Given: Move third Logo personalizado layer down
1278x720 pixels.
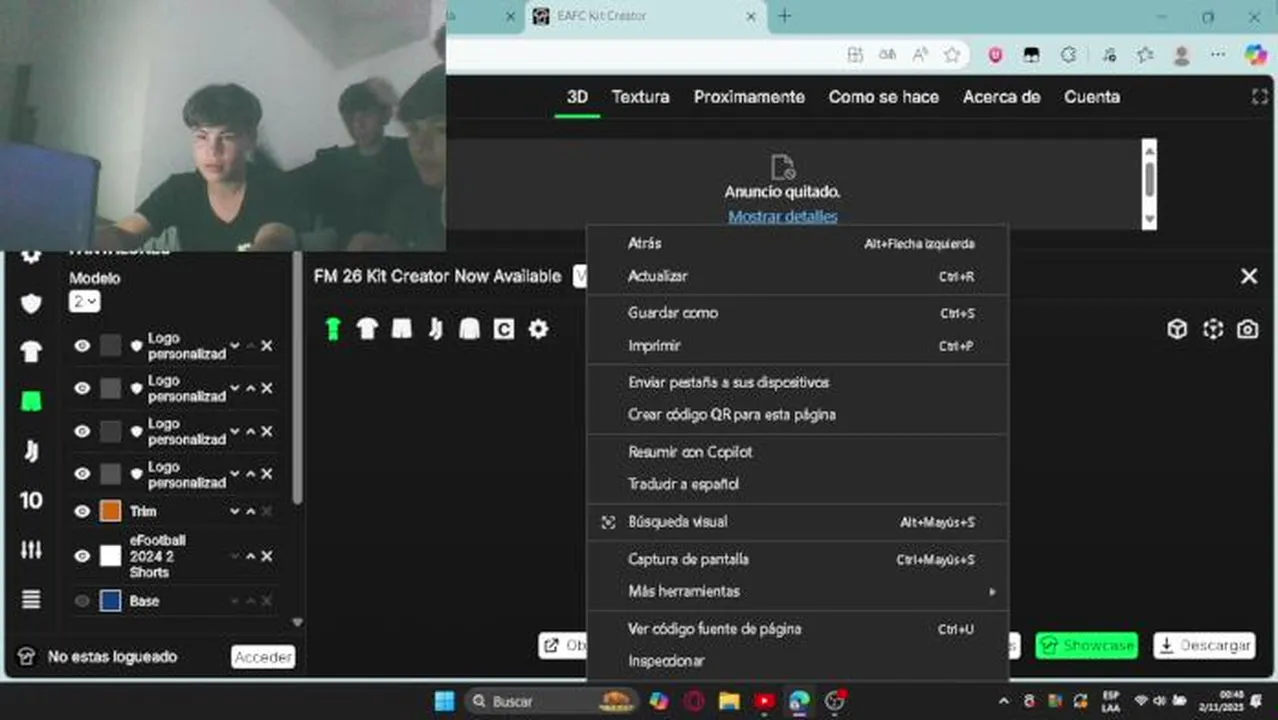Looking at the screenshot, I should pyautogui.click(x=235, y=431).
